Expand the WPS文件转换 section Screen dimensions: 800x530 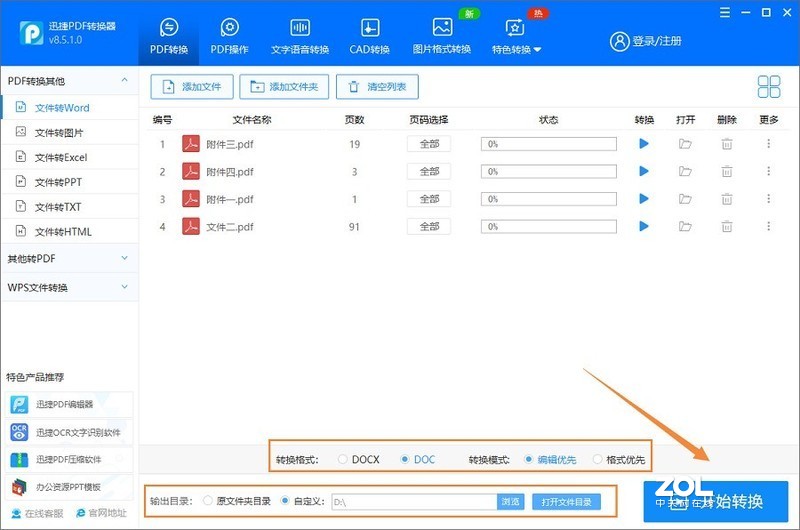pyautogui.click(x=124, y=287)
